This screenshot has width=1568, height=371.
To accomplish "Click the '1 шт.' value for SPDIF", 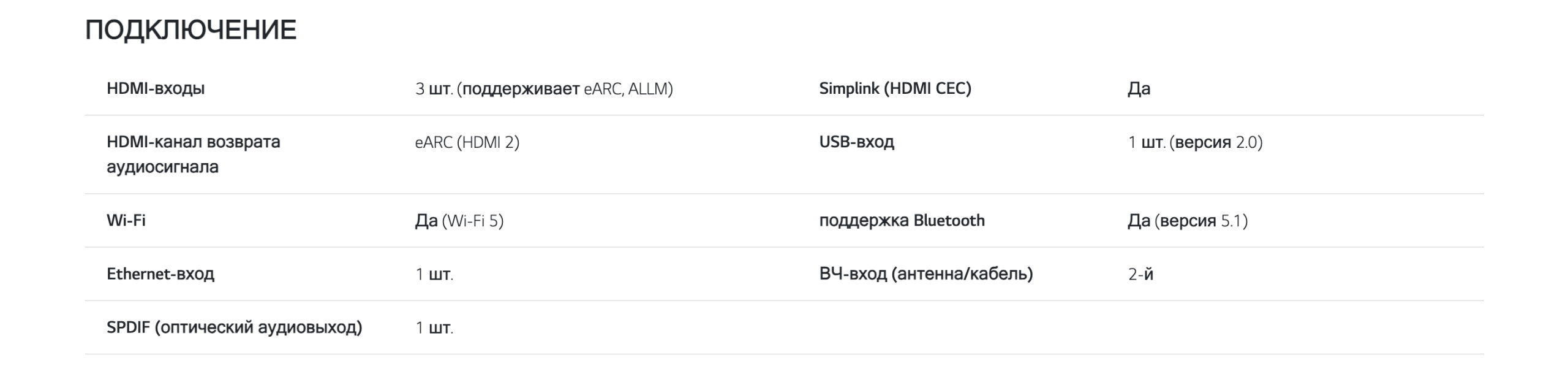I will pos(434,328).
